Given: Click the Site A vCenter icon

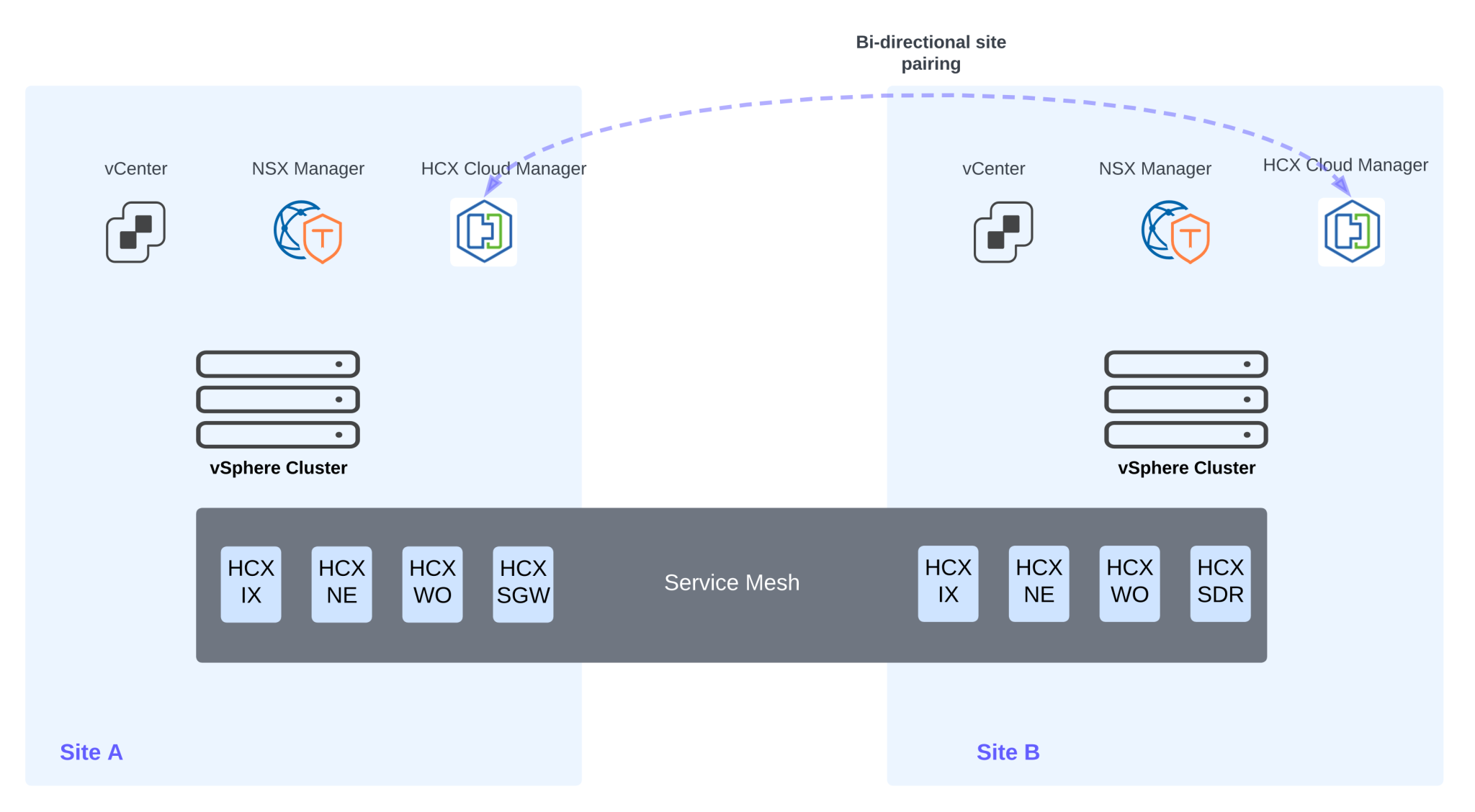Looking at the screenshot, I should click(135, 232).
